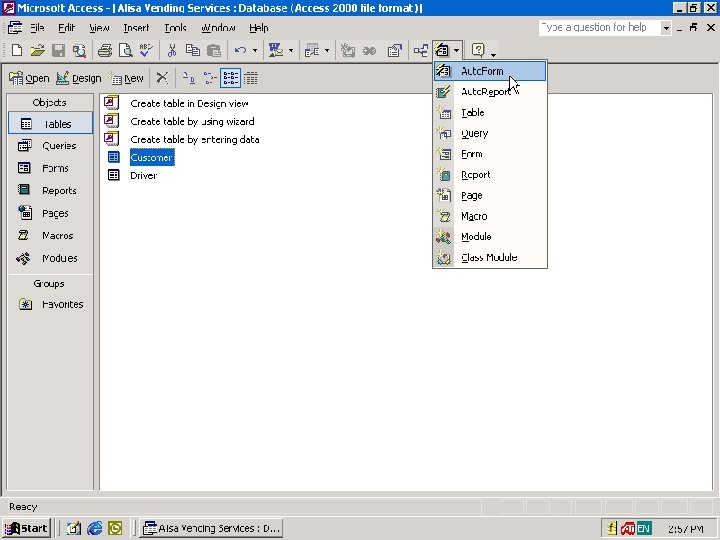
Task: Switch to Details view
Action: click(x=251, y=79)
